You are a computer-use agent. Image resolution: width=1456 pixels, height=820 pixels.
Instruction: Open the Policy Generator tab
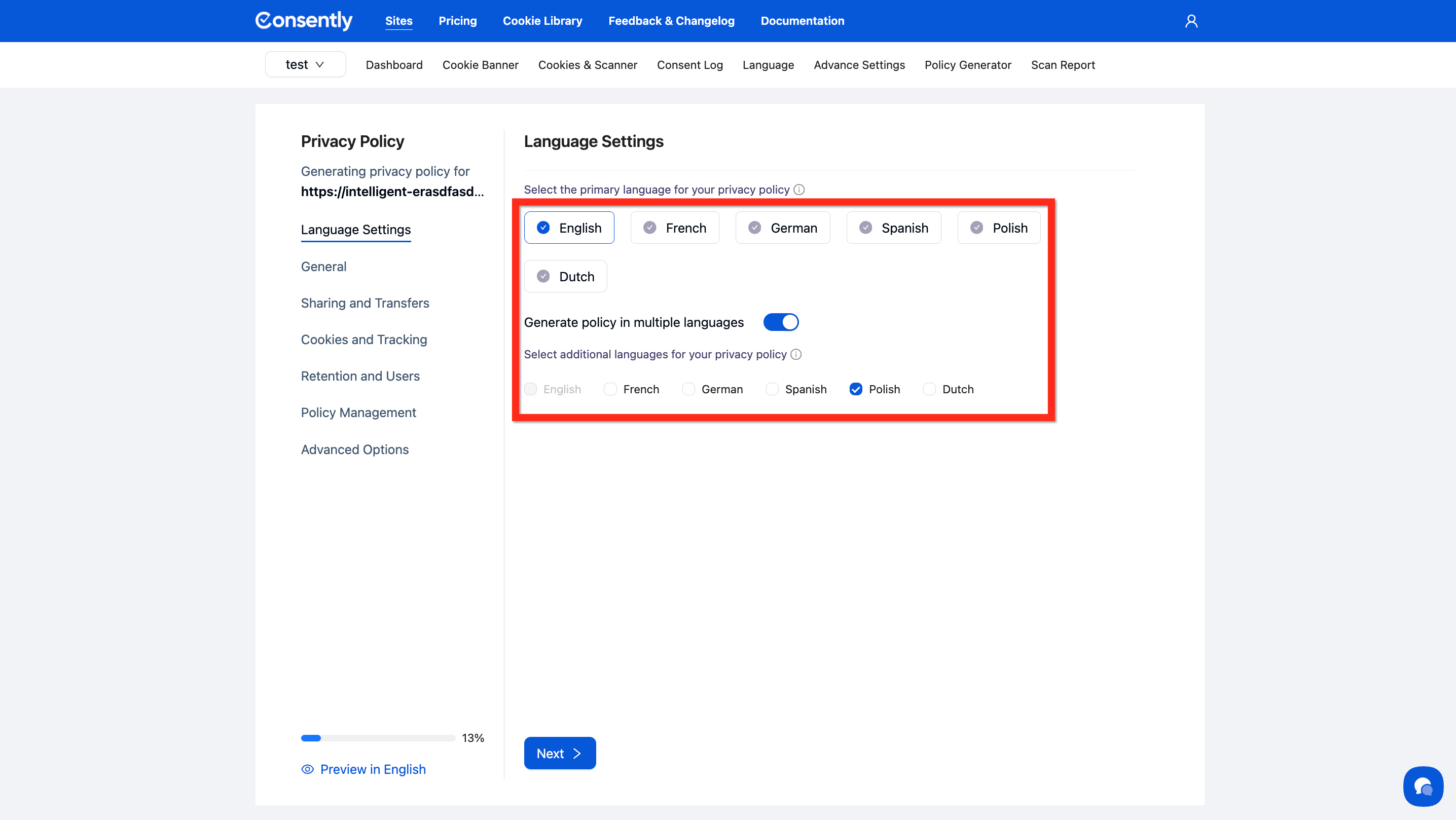(x=968, y=65)
